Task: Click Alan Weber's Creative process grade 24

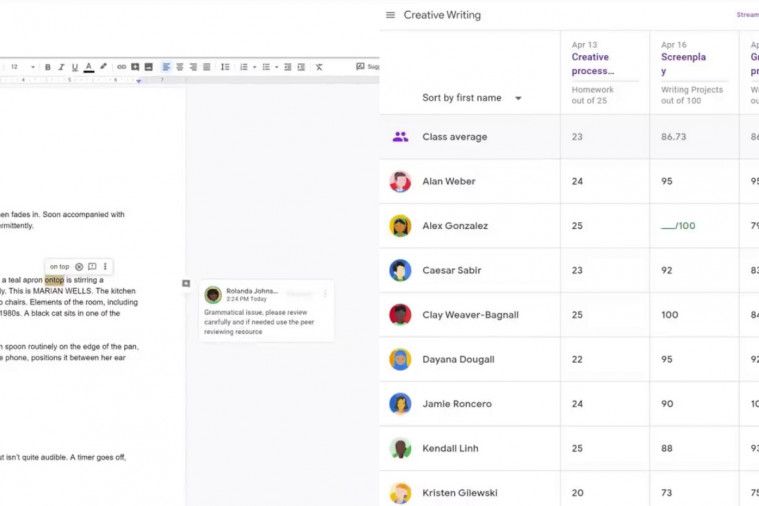Action: (x=577, y=182)
